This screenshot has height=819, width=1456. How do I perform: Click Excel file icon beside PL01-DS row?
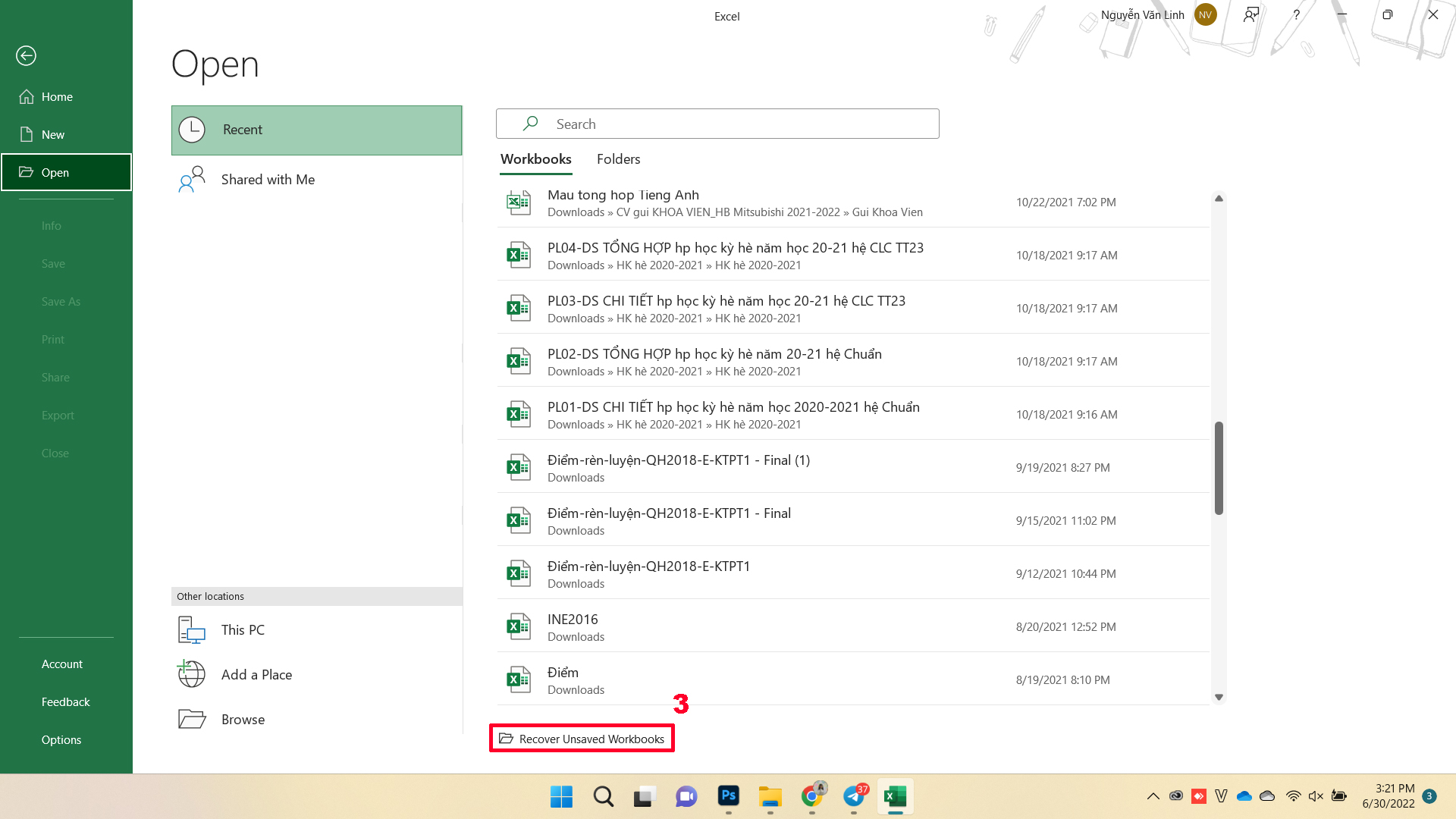pos(519,414)
